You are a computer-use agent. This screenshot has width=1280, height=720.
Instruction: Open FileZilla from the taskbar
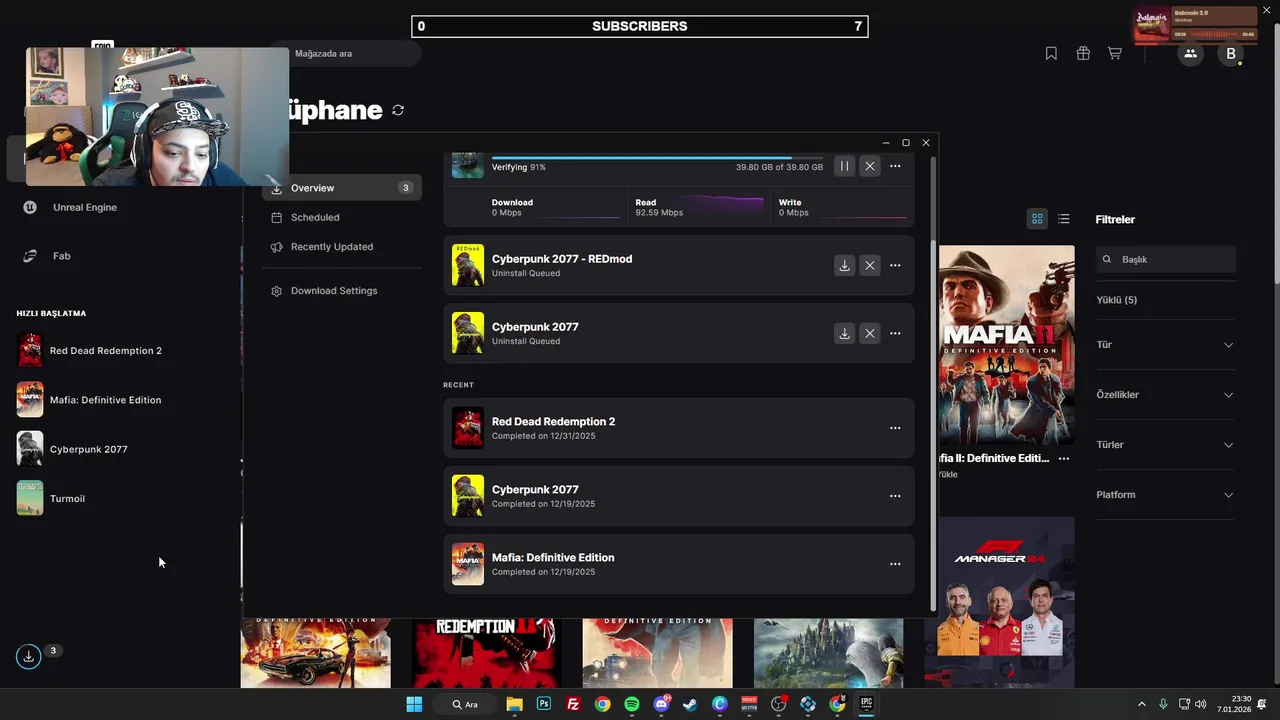point(573,704)
